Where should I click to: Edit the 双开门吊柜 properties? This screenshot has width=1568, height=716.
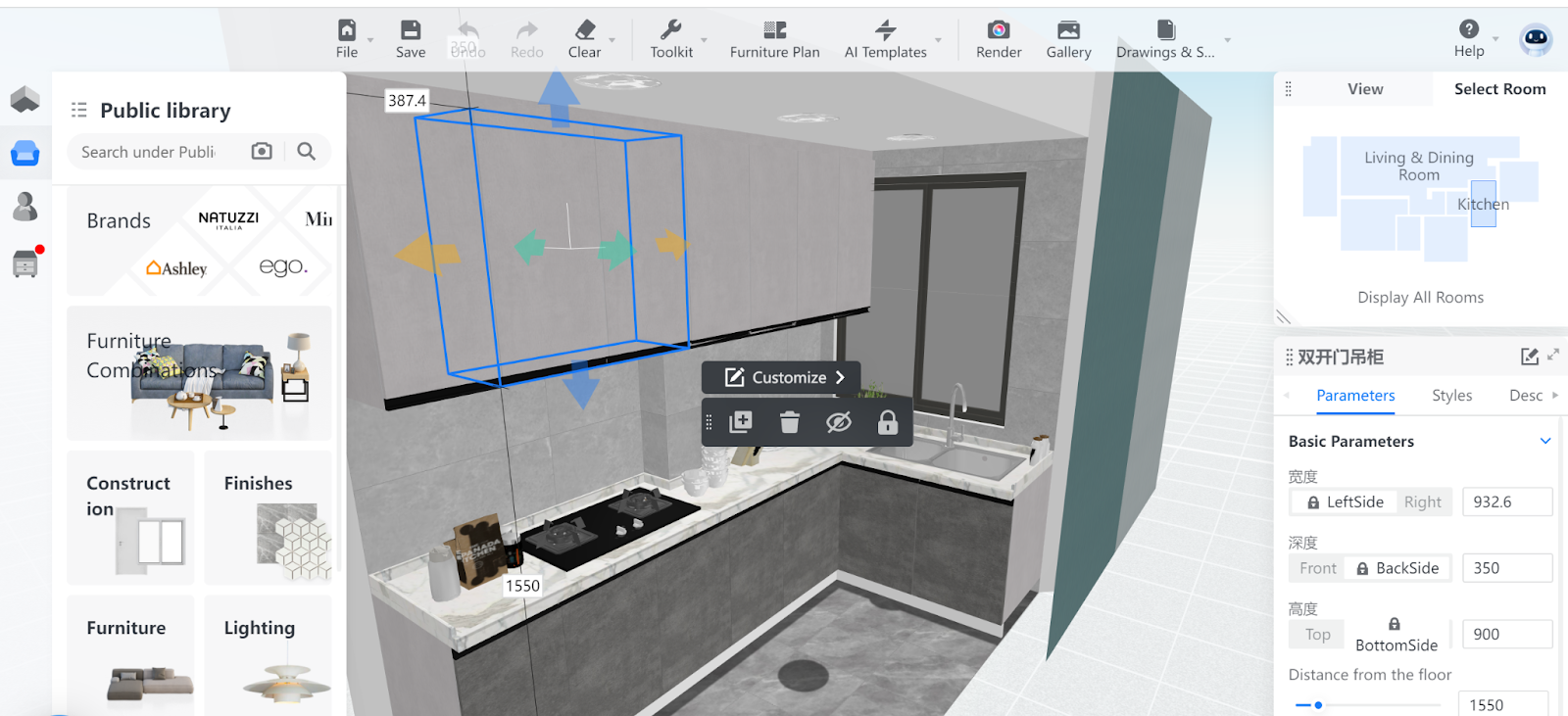click(1529, 357)
